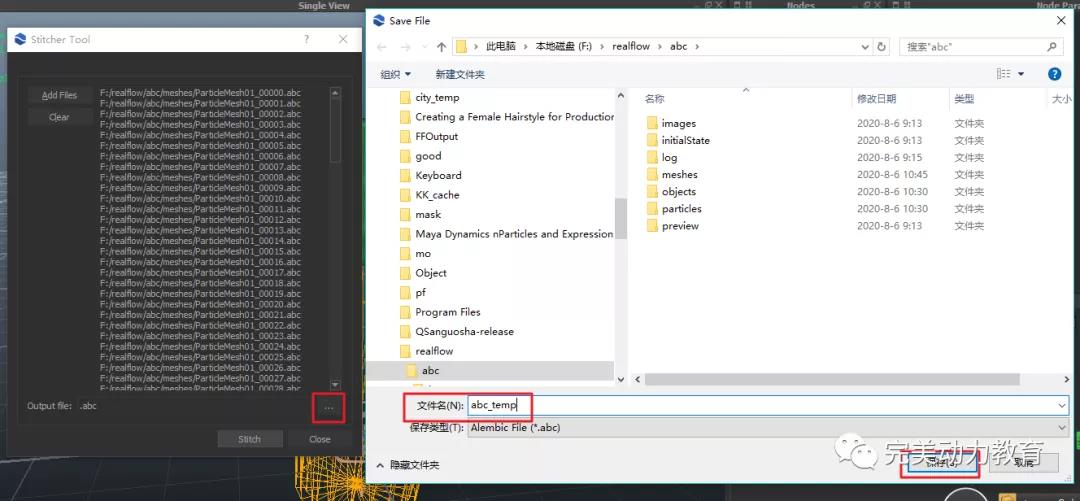The width and height of the screenshot is (1080, 501).
Task: Click the Add Files button
Action: coord(59,95)
